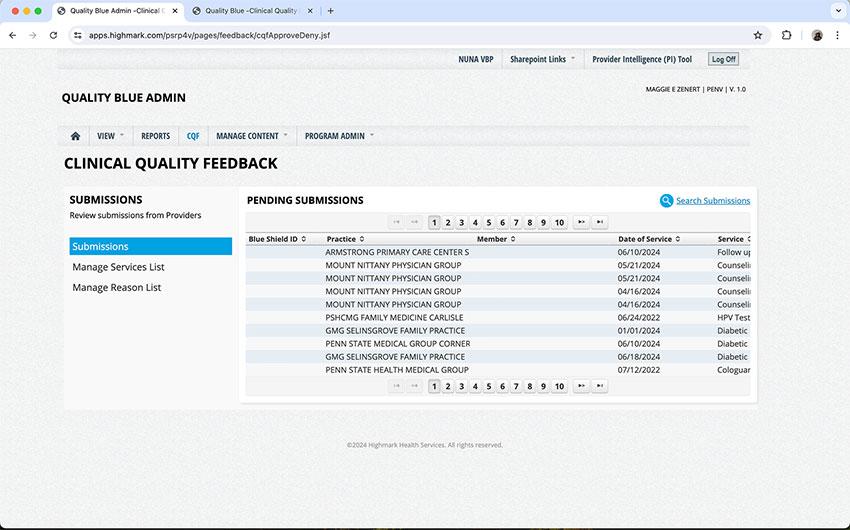Jump to last page in top paginator
Image resolution: width=850 pixels, height=530 pixels.
(x=600, y=222)
